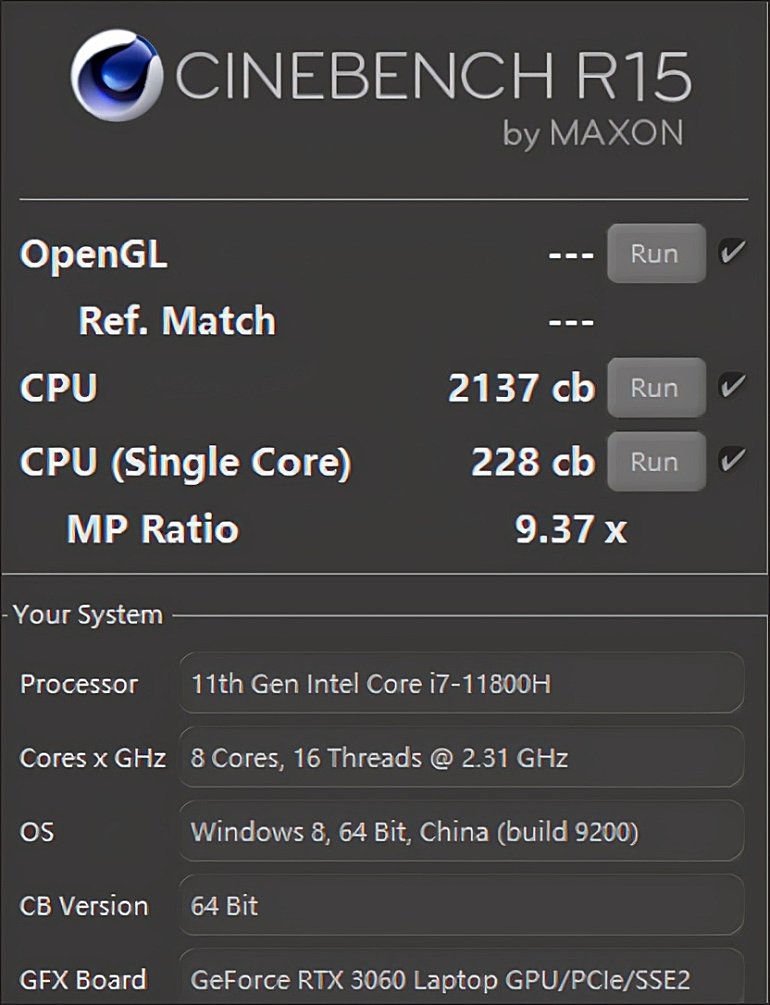770x1005 pixels.
Task: Click the 2137 cb CPU score
Action: [x=521, y=388]
